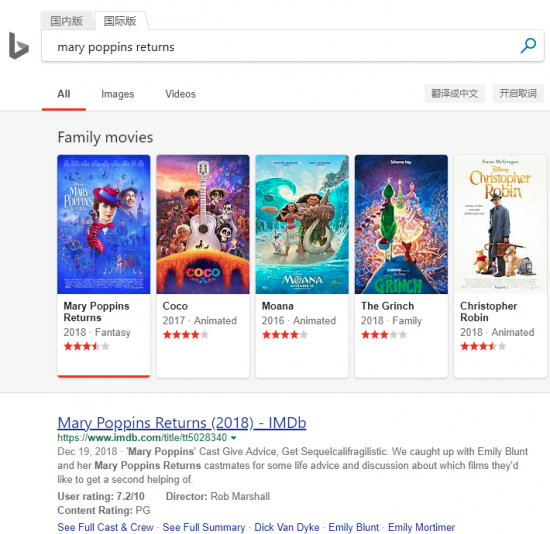Click the Moana card title

point(277,306)
